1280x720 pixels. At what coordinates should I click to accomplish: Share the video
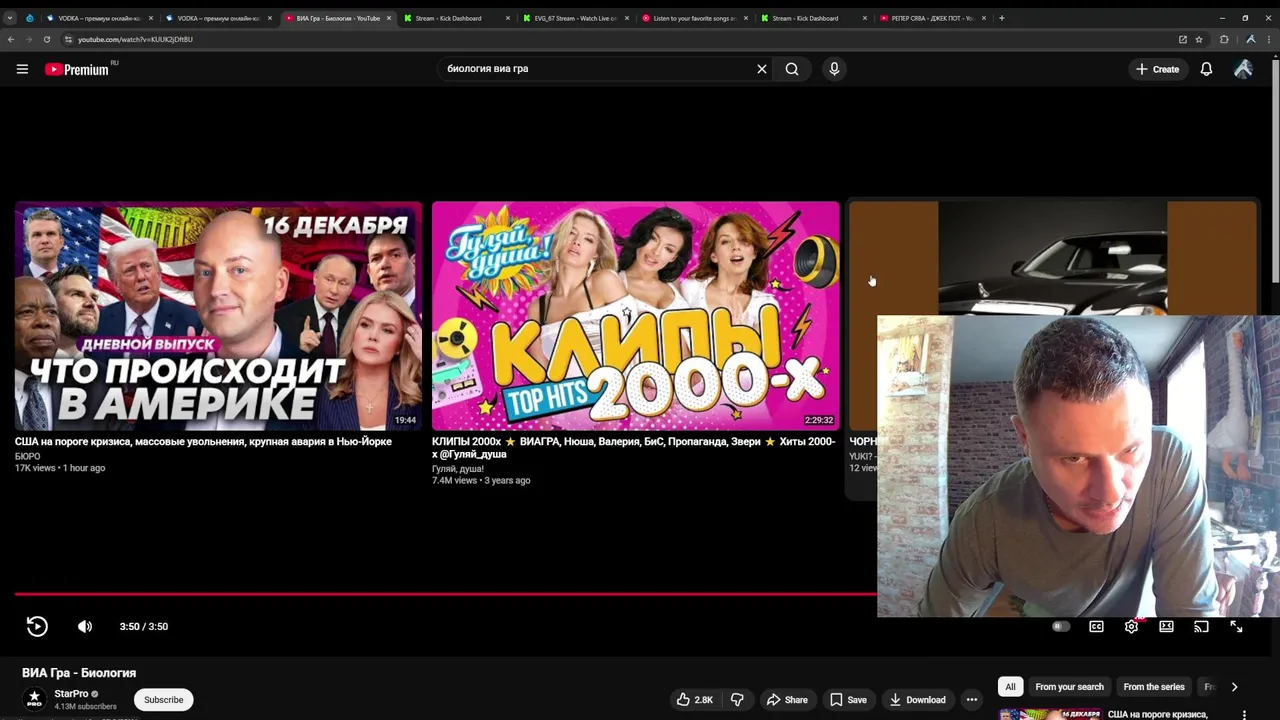(x=787, y=700)
